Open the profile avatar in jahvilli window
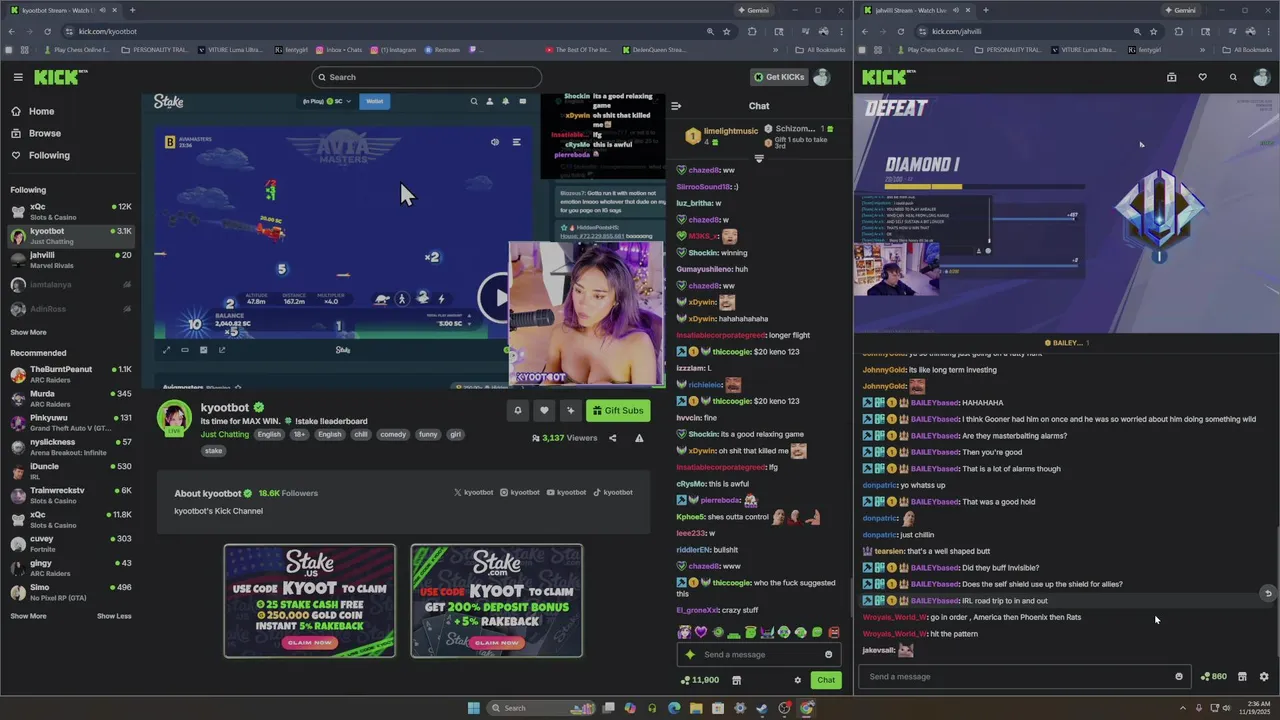1280x720 pixels. [x=1264, y=77]
